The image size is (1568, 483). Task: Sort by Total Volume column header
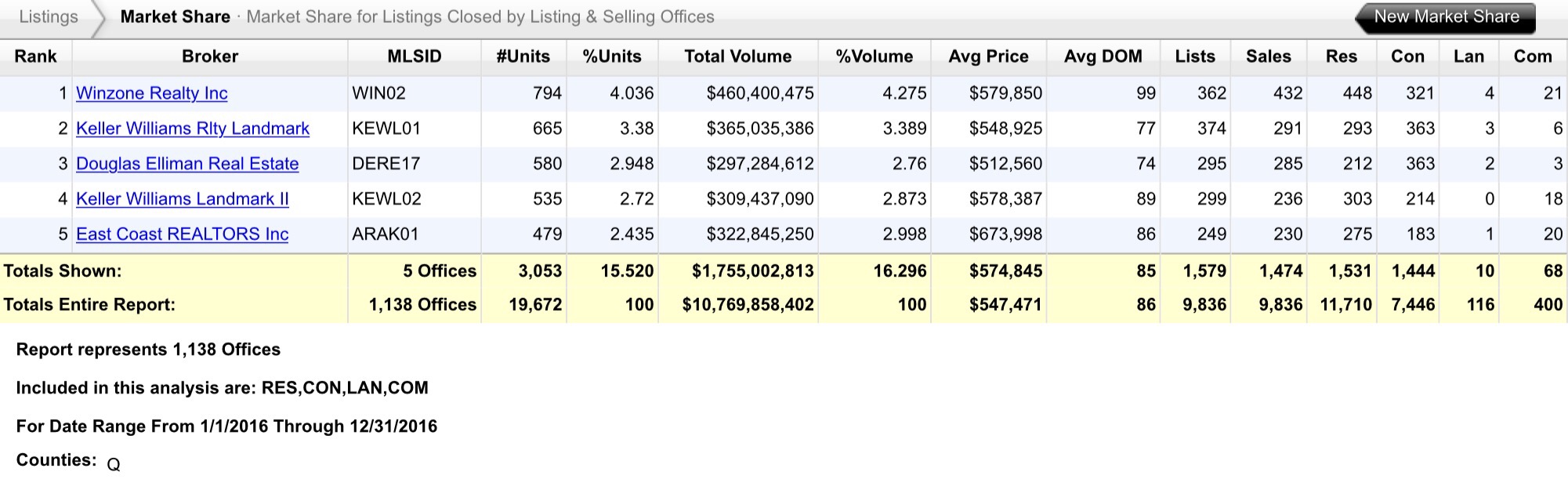pos(737,56)
